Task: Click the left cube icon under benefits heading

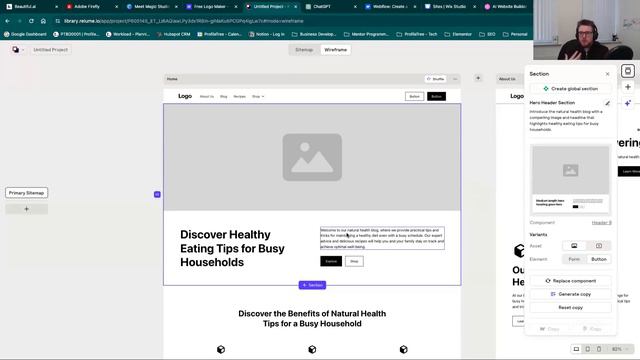Action: (221, 349)
